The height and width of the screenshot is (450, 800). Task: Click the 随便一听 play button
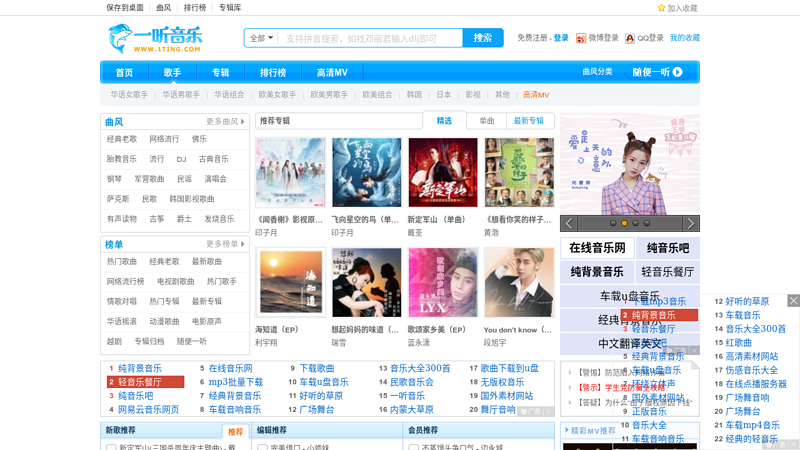[x=657, y=72]
